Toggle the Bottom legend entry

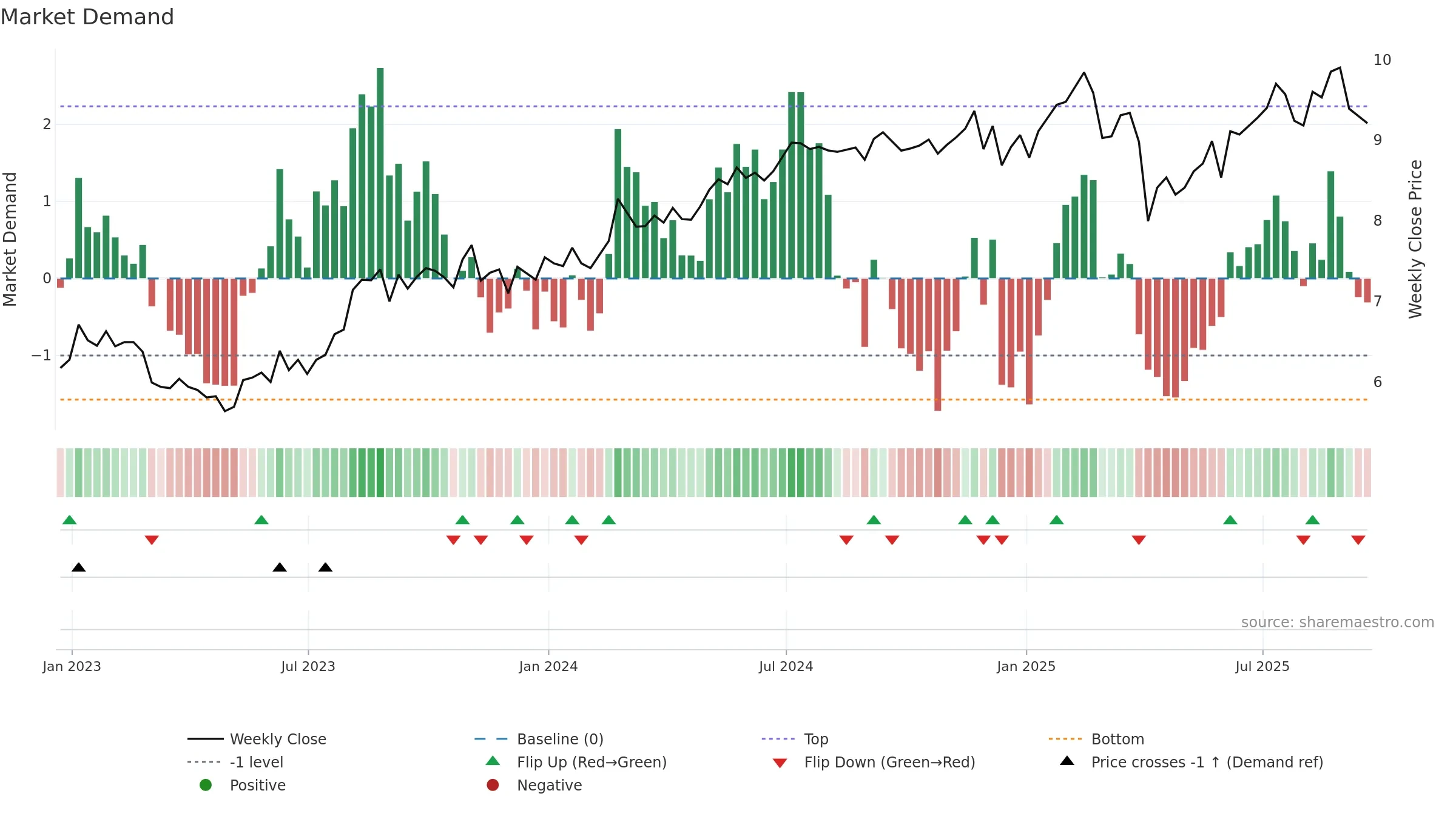tap(1096, 739)
